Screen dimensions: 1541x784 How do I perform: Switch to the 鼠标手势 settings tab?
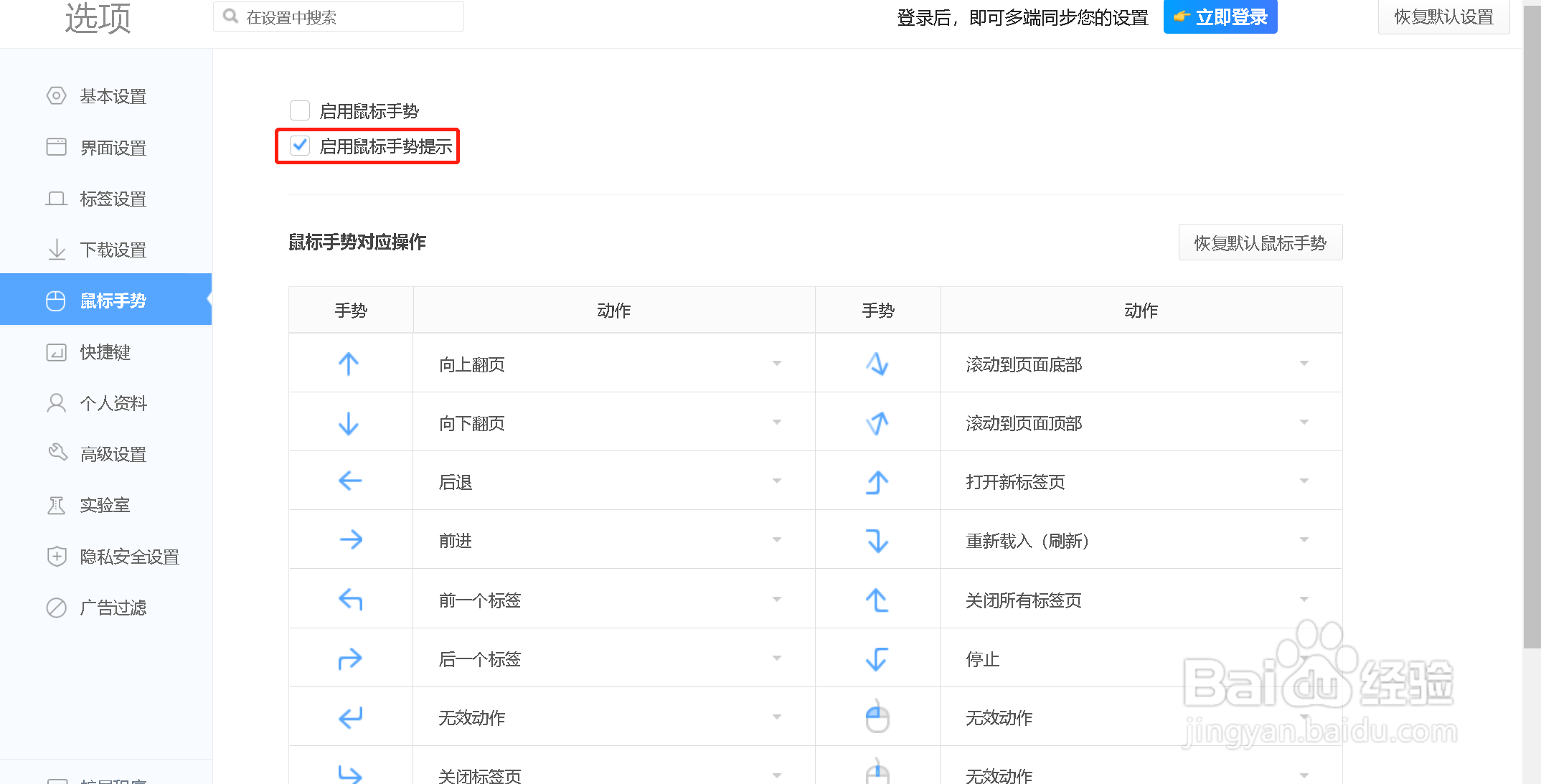pos(114,301)
